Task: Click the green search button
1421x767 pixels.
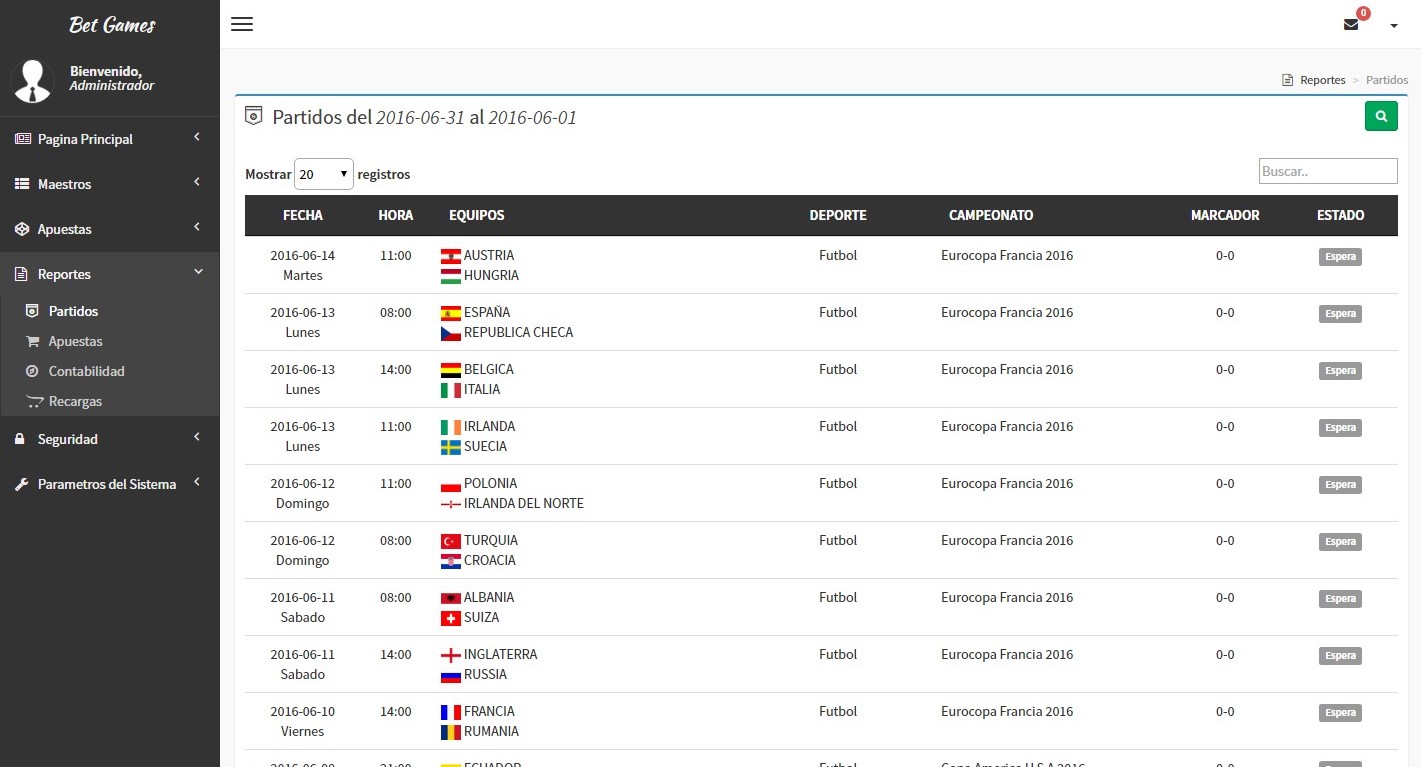Action: tap(1381, 116)
